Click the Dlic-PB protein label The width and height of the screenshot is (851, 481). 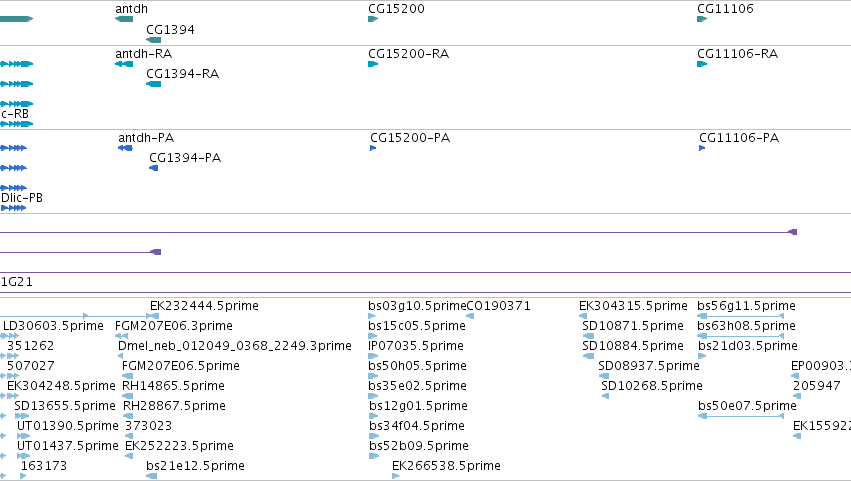22,198
